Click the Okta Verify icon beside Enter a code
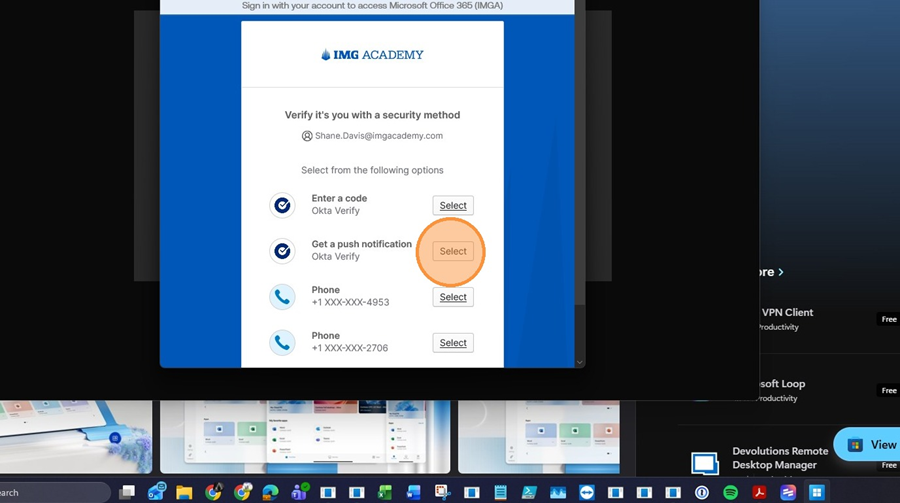900x503 pixels. pos(282,205)
